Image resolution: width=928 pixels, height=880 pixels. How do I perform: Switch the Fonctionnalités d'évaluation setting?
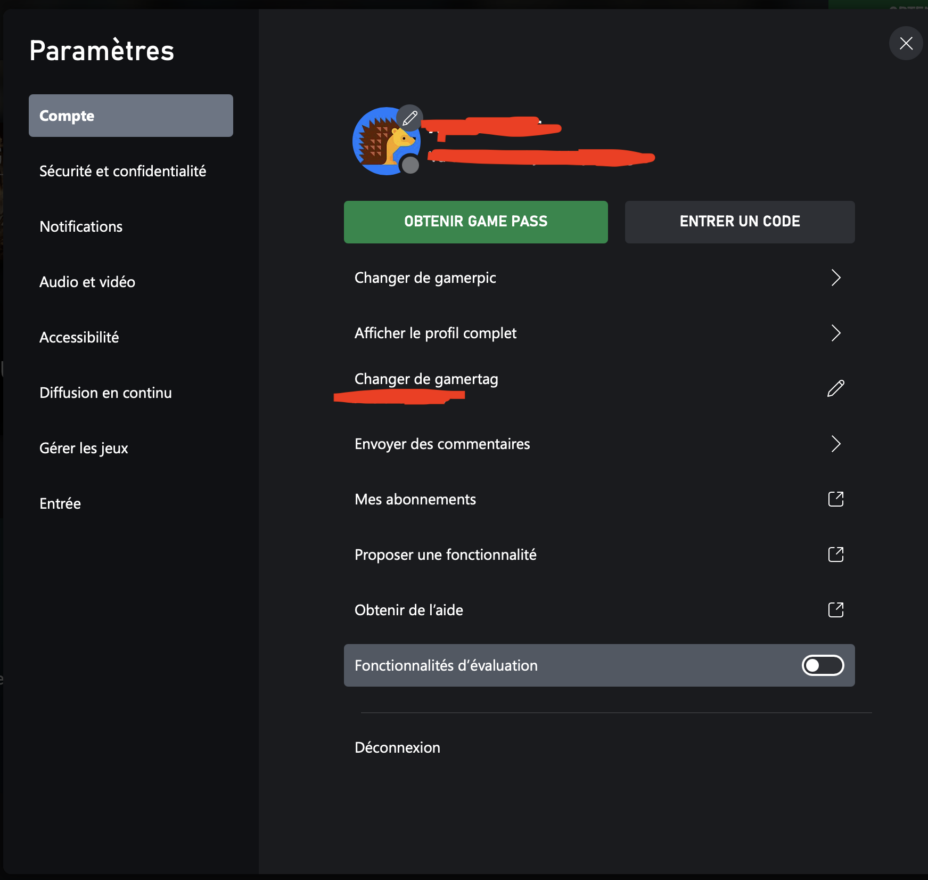822,665
